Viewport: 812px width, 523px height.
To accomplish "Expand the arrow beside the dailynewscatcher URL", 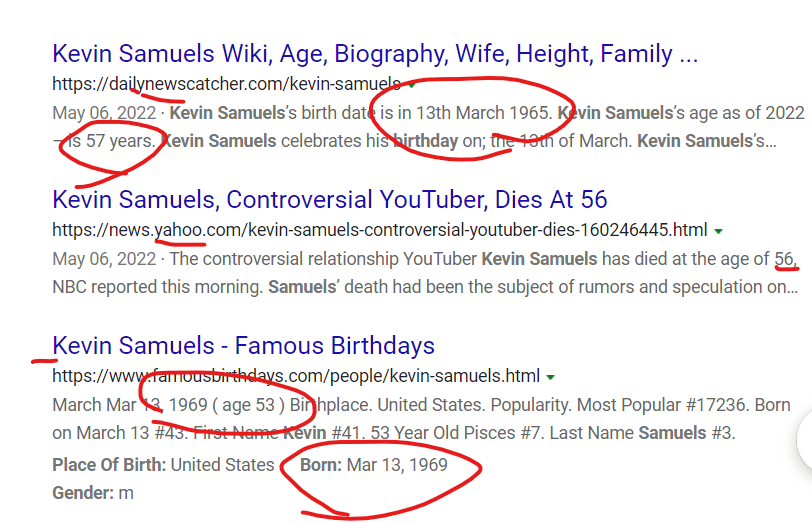I will click(x=411, y=84).
